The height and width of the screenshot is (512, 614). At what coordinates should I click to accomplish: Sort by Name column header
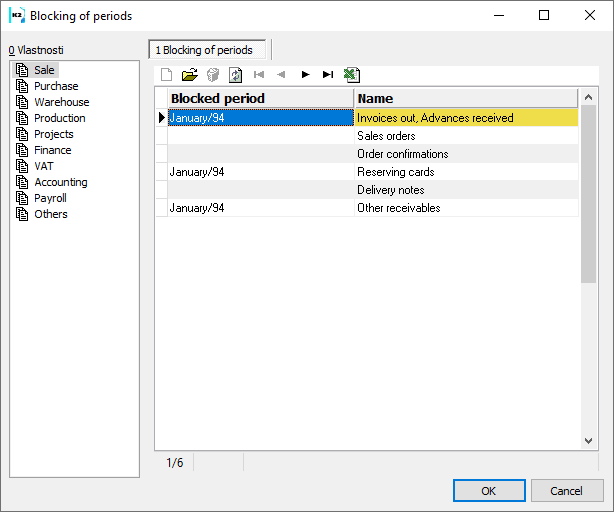point(466,98)
